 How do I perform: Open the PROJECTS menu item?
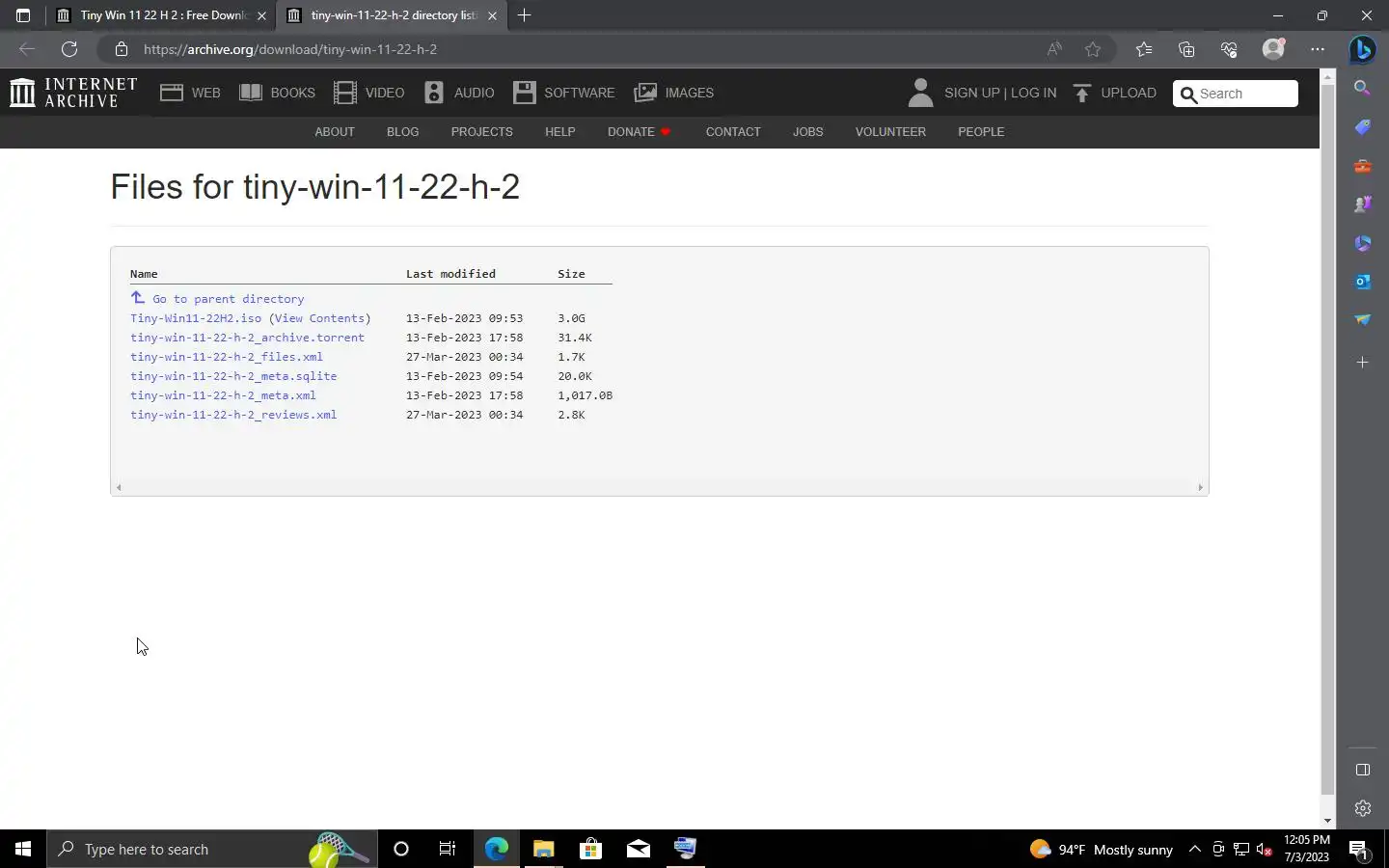482,131
